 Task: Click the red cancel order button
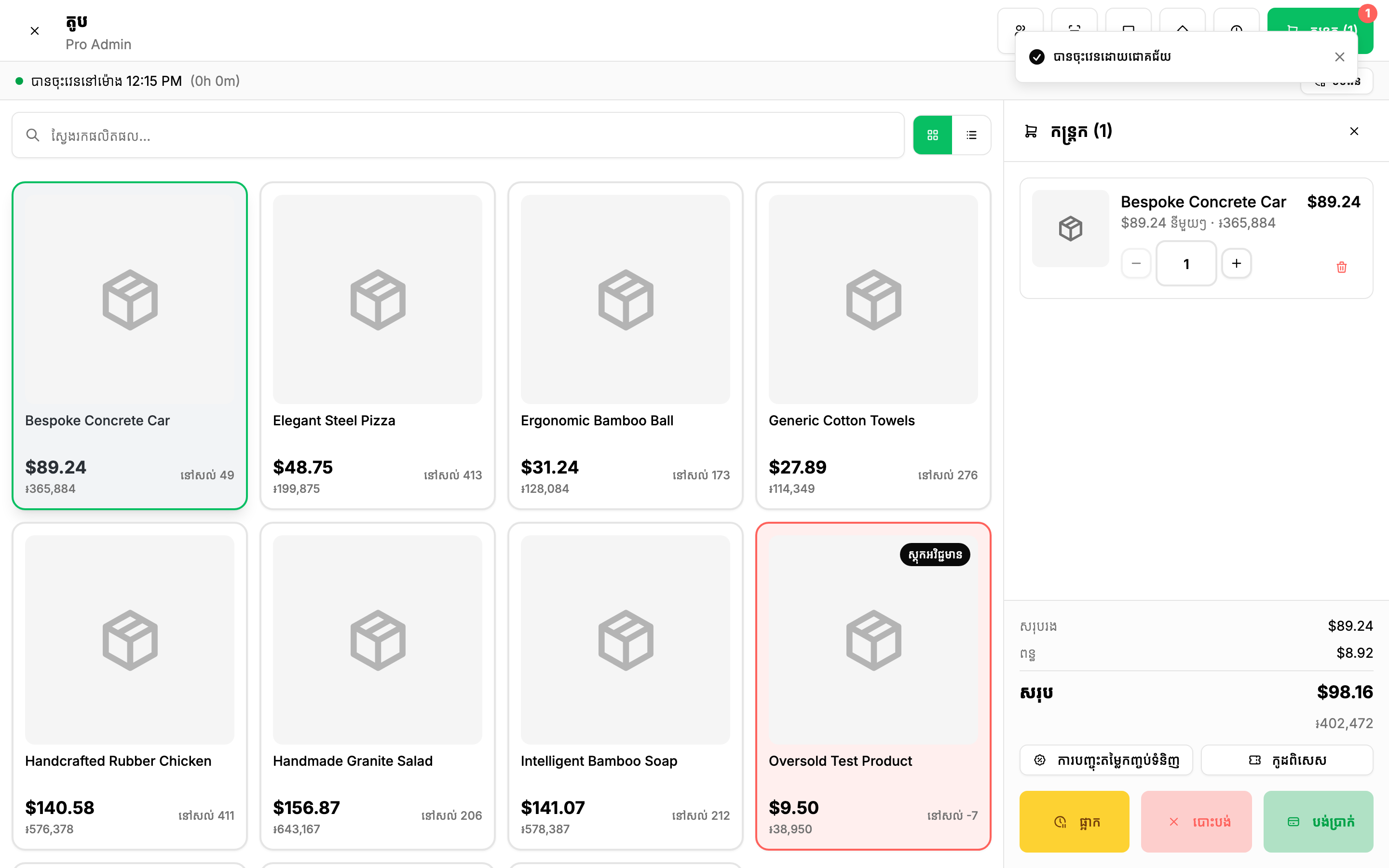point(1196,822)
